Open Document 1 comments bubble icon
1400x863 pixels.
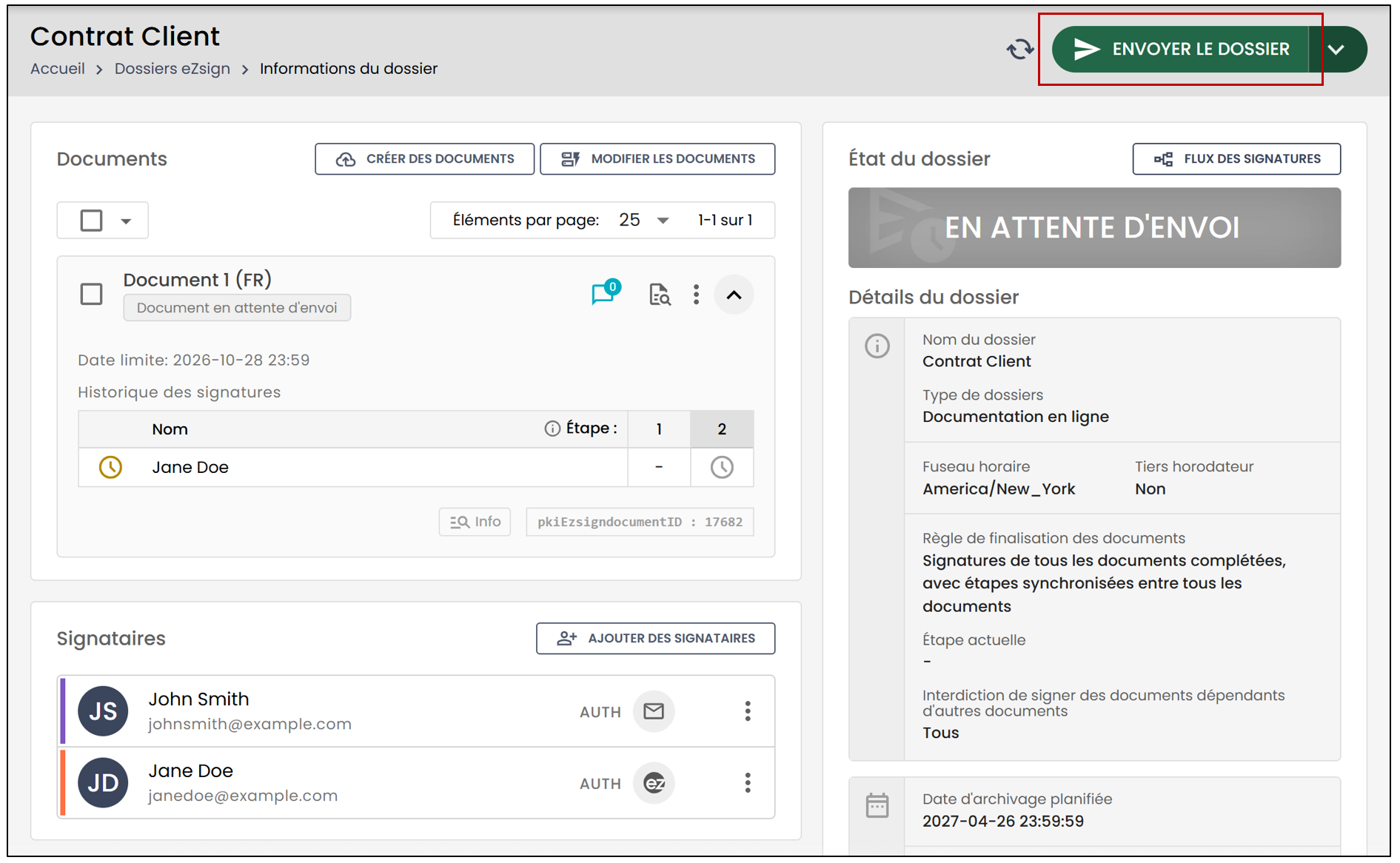tap(605, 293)
